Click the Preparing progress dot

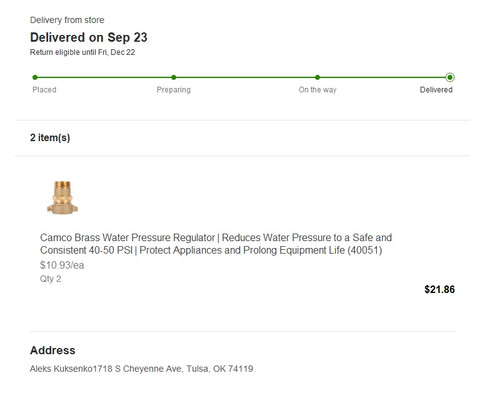(x=174, y=77)
